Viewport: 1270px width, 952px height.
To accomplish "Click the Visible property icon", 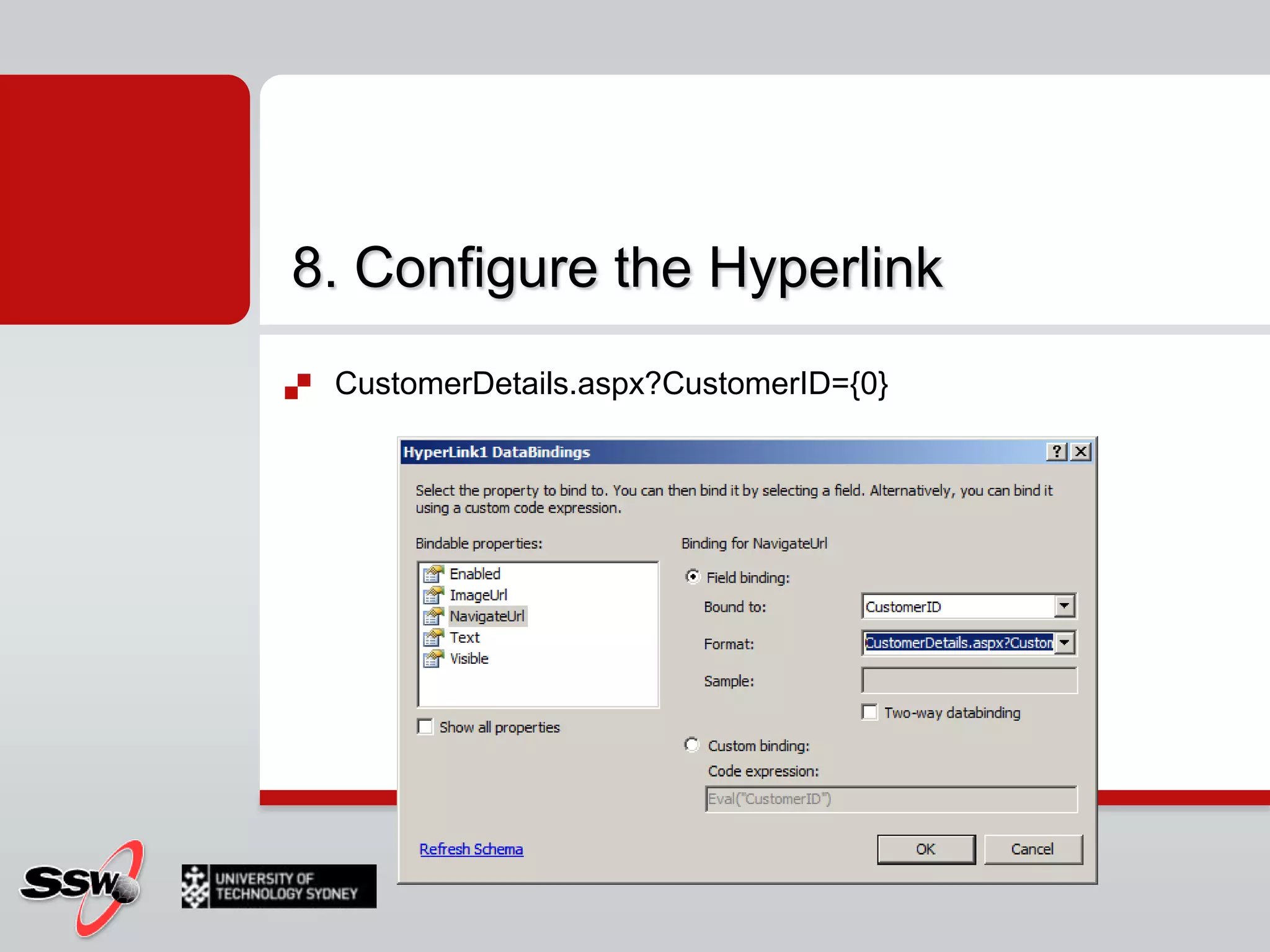I will (x=433, y=658).
